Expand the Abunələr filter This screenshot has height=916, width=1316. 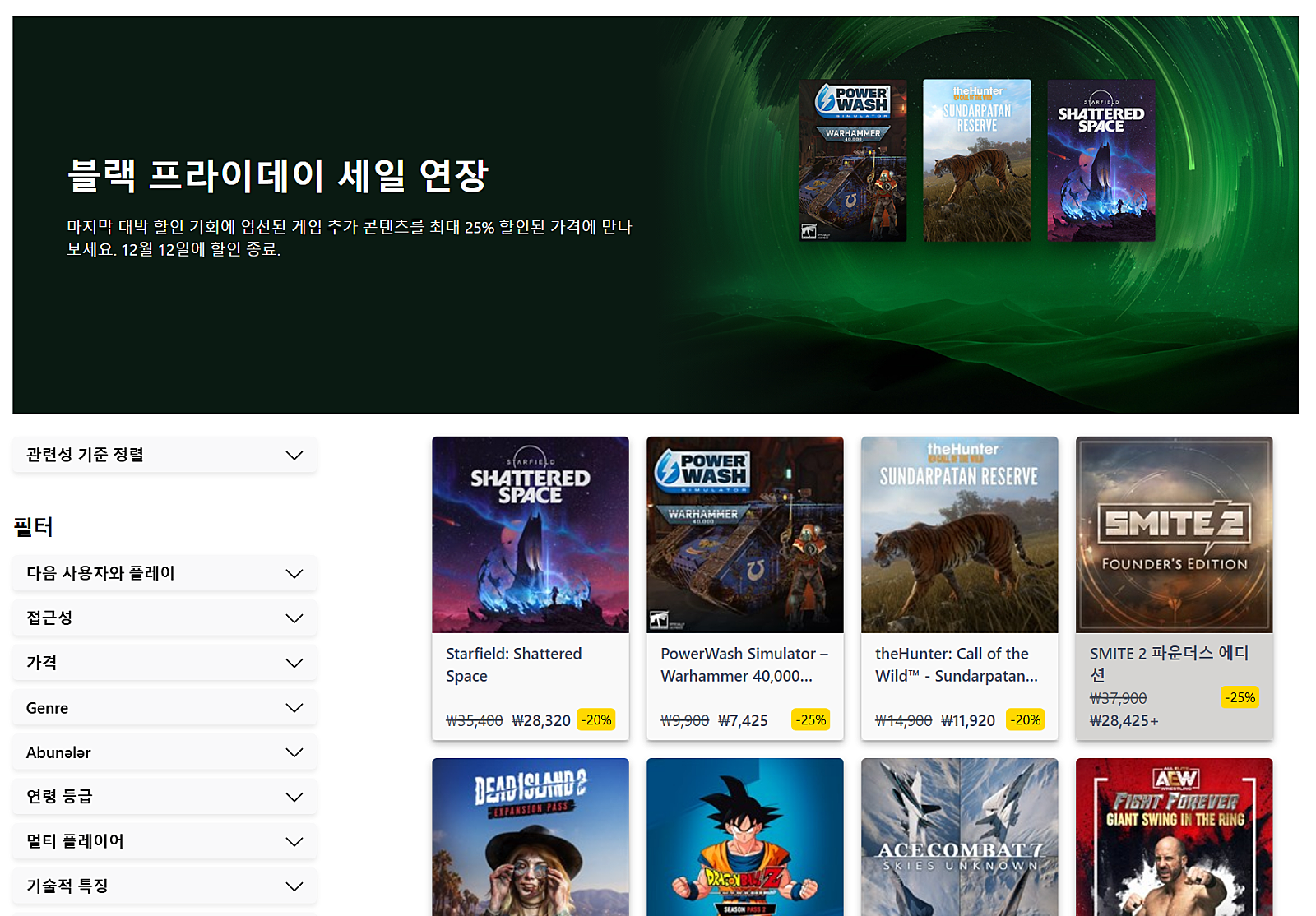[164, 752]
